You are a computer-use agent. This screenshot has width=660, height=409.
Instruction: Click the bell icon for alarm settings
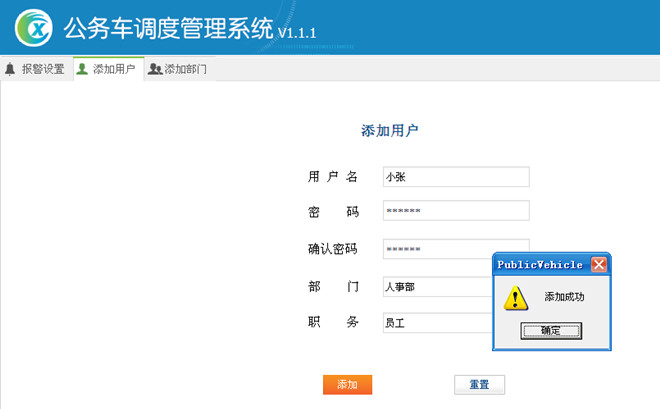pos(10,70)
